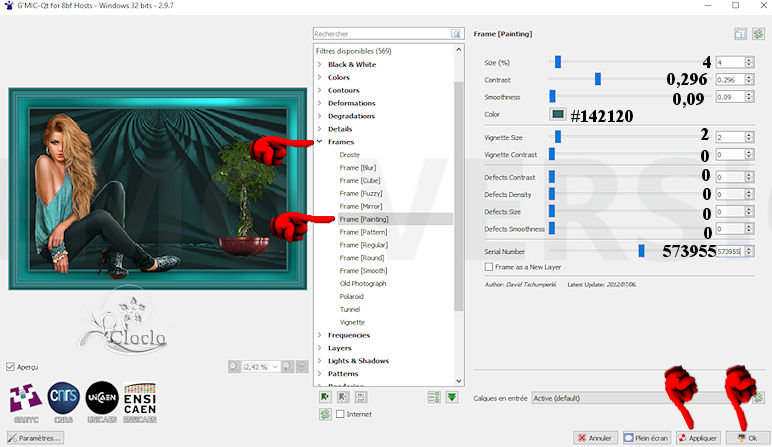Click the rename fave icon below filter list
Screen dimensions: 772x447
358,397
